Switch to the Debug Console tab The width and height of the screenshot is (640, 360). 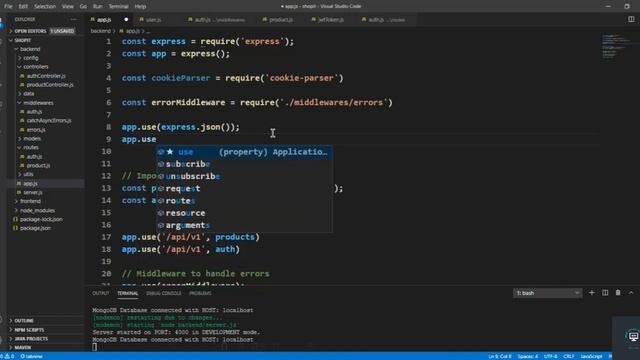tap(164, 293)
